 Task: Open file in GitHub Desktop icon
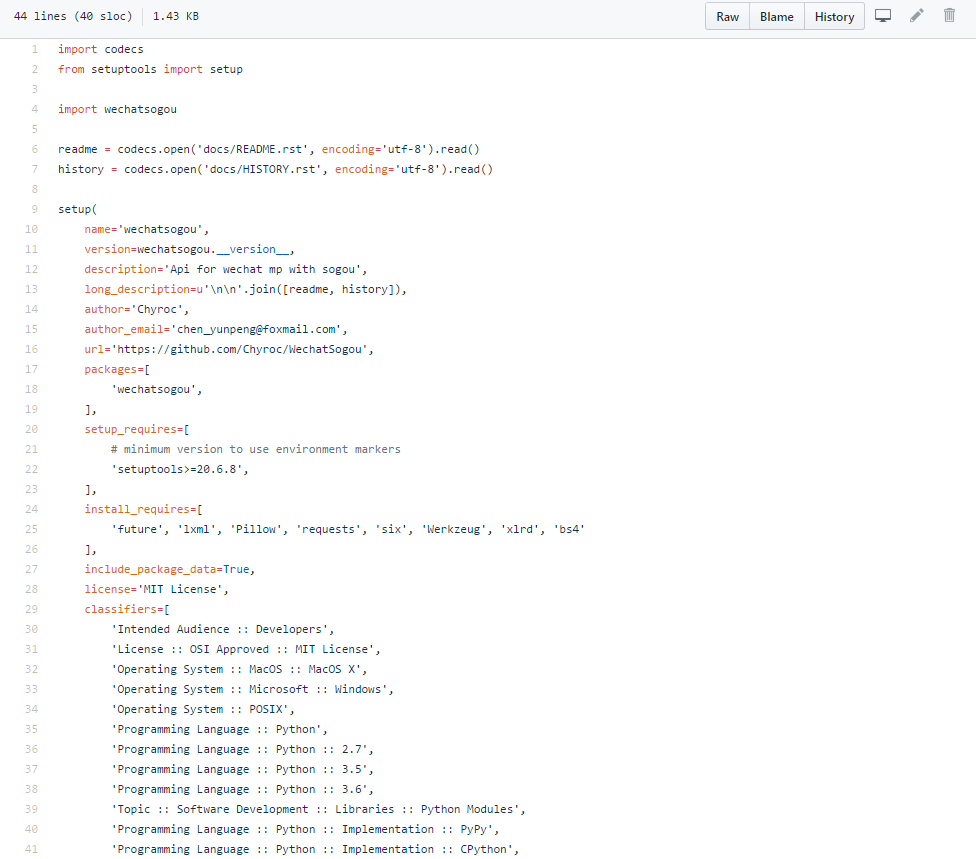883,16
